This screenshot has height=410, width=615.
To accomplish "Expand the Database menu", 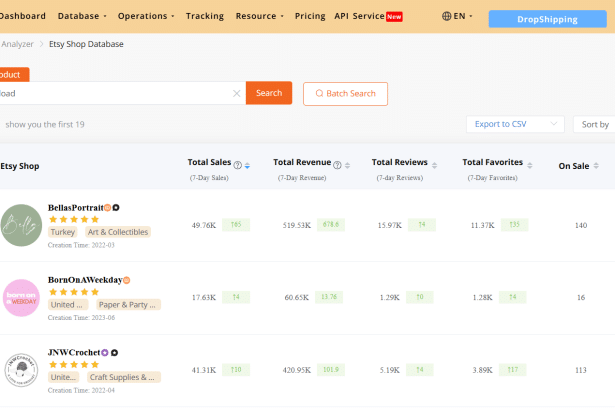I will pyautogui.click(x=82, y=16).
